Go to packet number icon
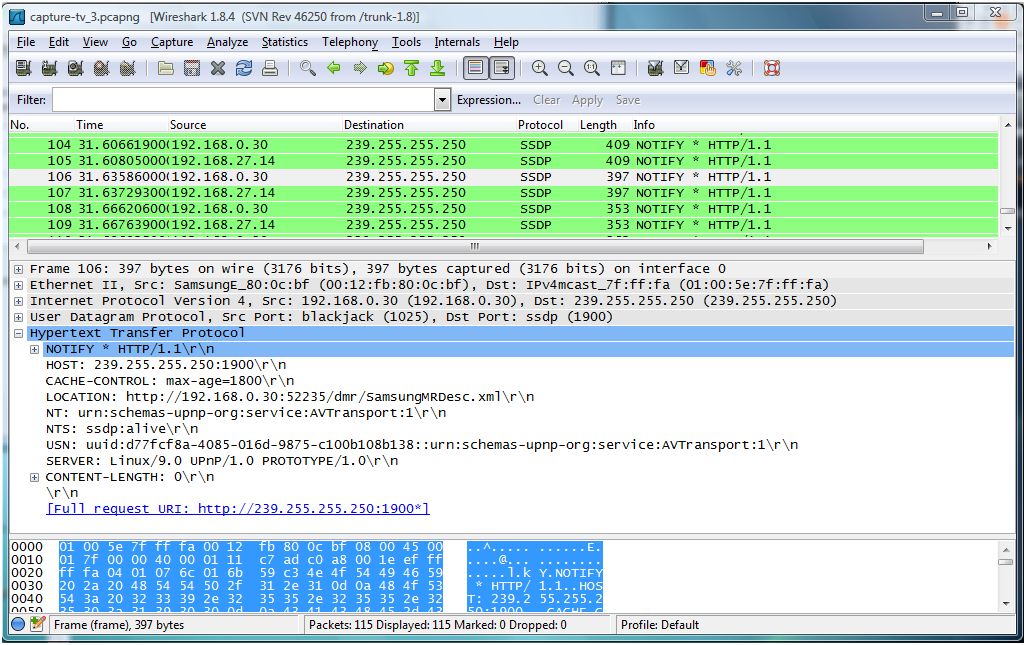 click(385, 68)
